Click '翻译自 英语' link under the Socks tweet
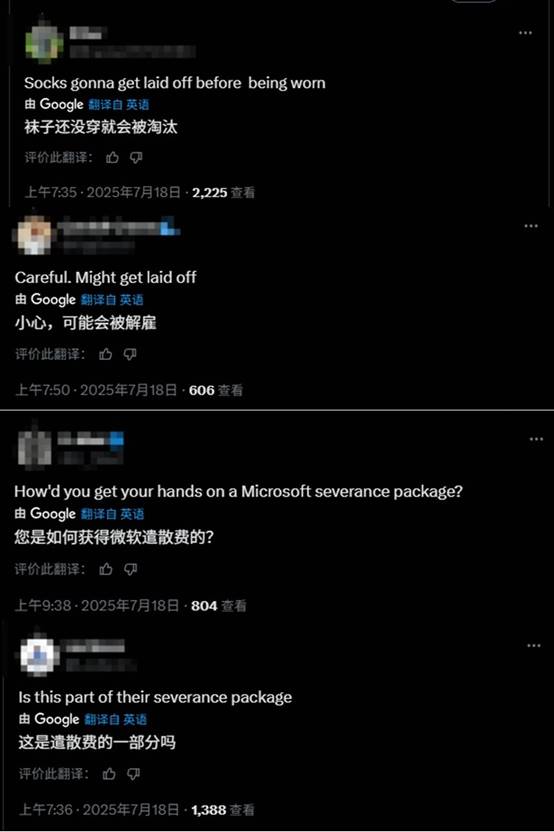The image size is (554, 832). (119, 105)
